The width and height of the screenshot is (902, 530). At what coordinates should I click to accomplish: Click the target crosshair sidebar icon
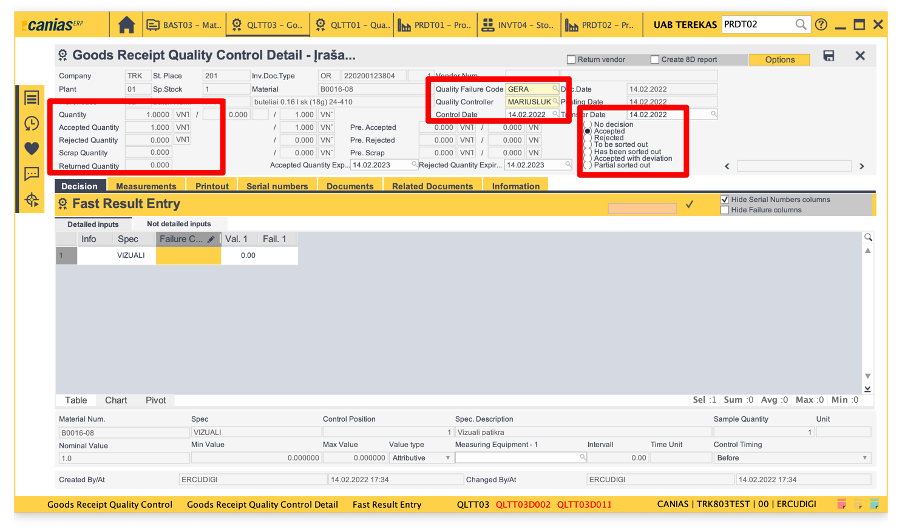[x=32, y=200]
